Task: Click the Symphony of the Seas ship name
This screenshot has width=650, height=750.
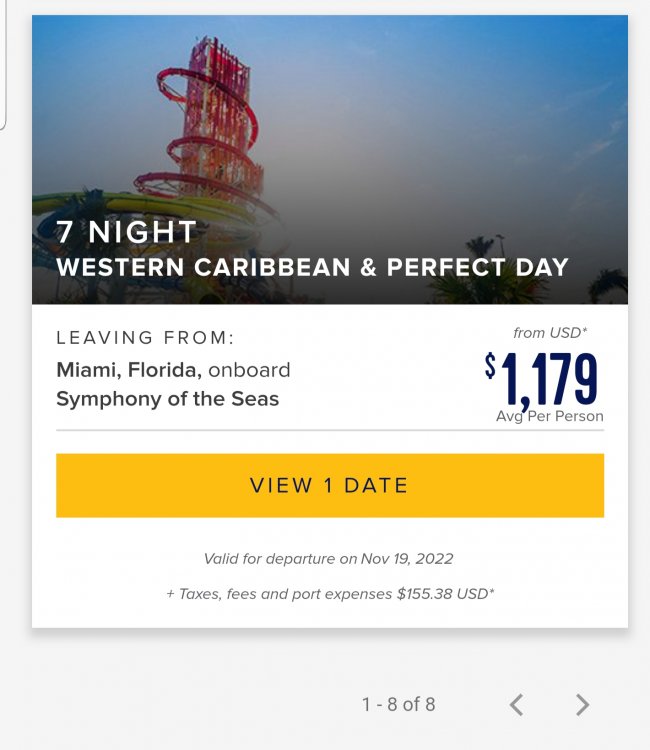Action: point(167,399)
